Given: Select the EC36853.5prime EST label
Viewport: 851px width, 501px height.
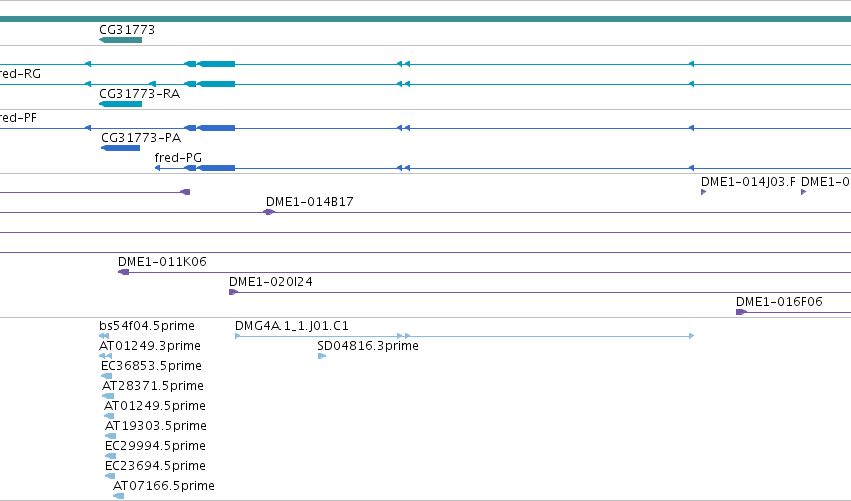Looking at the screenshot, I should pos(151,366).
